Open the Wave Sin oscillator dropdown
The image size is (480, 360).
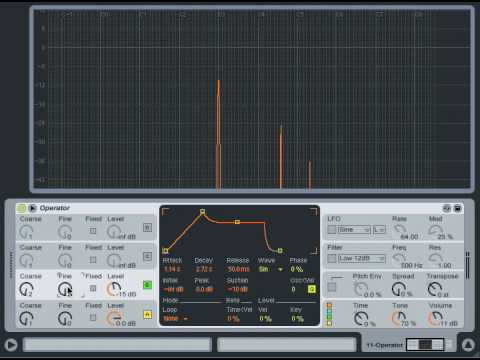(271, 269)
